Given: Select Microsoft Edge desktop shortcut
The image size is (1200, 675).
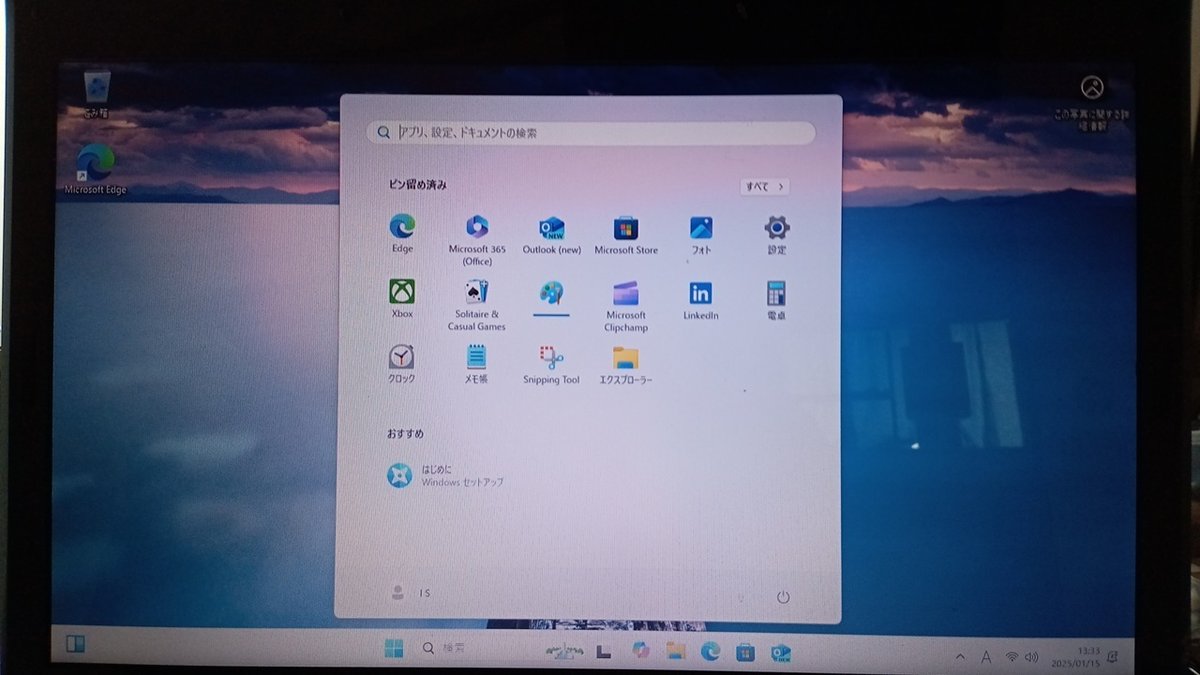Looking at the screenshot, I should pos(95,169).
